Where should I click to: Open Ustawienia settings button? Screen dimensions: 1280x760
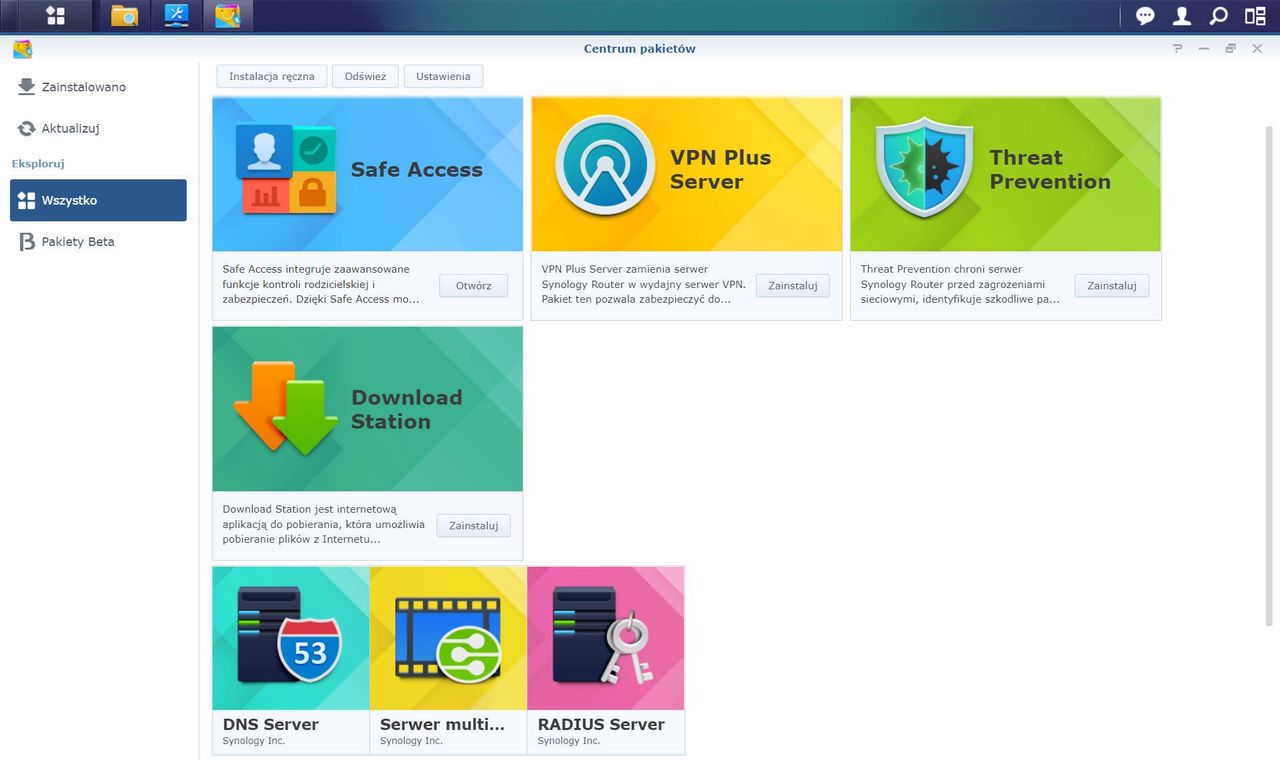443,76
